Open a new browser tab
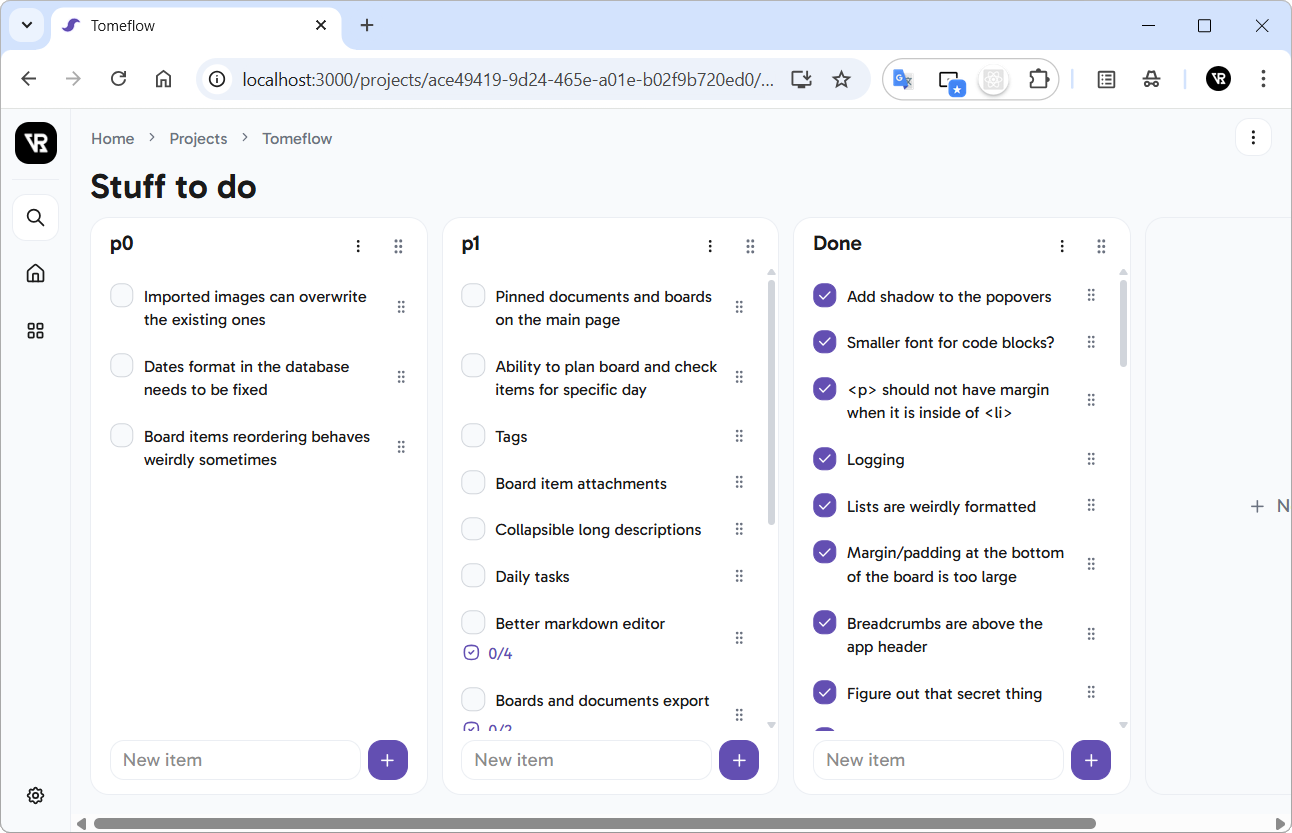Image resolution: width=1292 pixels, height=833 pixels. (x=367, y=26)
